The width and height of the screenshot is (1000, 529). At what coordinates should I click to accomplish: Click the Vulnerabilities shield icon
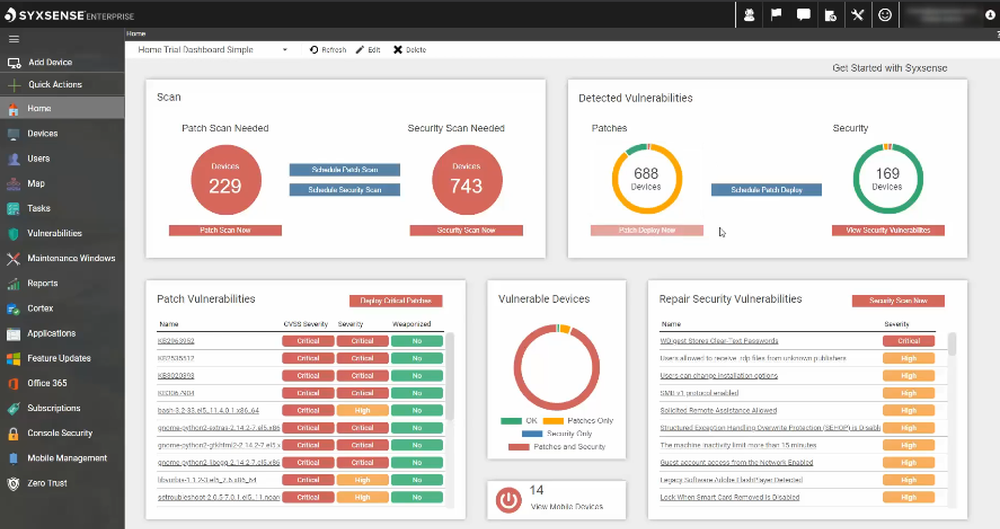(x=13, y=234)
